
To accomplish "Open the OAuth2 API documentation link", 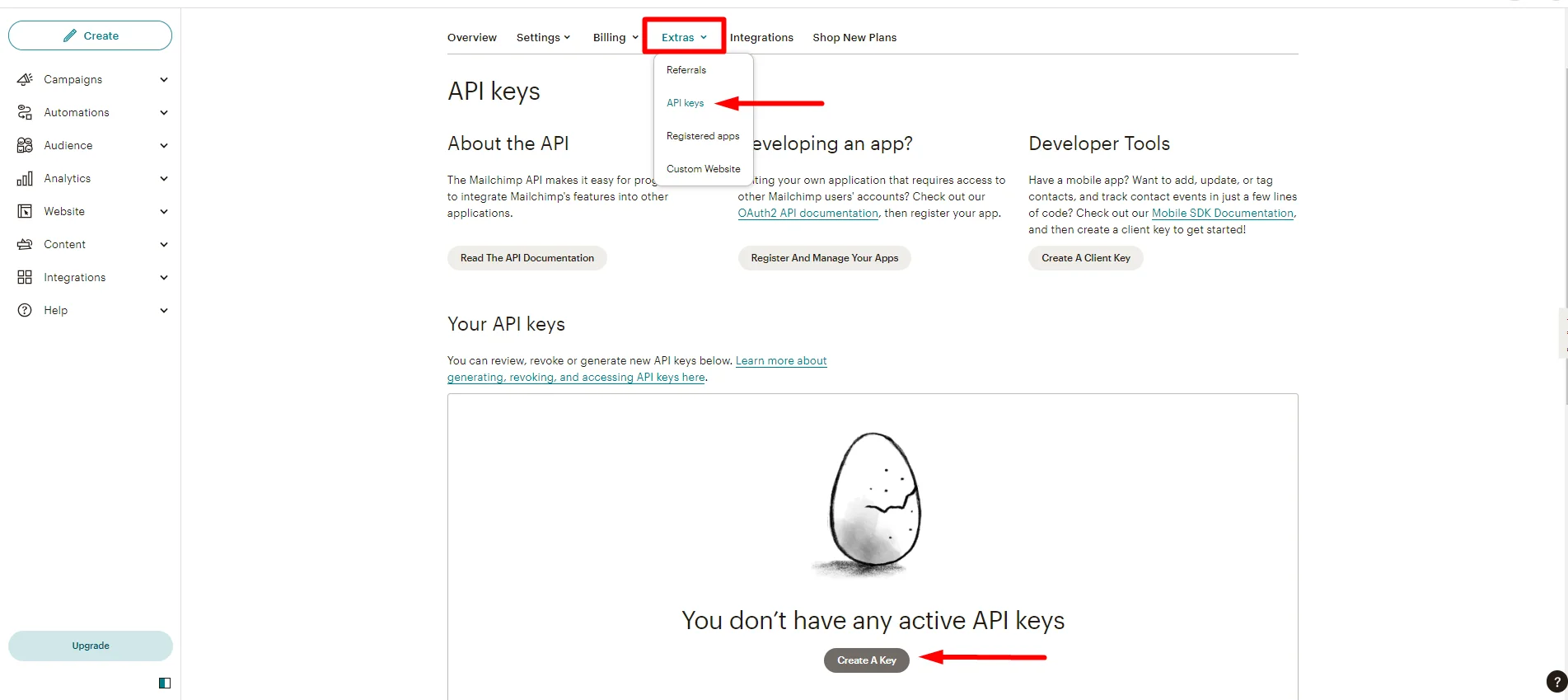I will pyautogui.click(x=808, y=213).
